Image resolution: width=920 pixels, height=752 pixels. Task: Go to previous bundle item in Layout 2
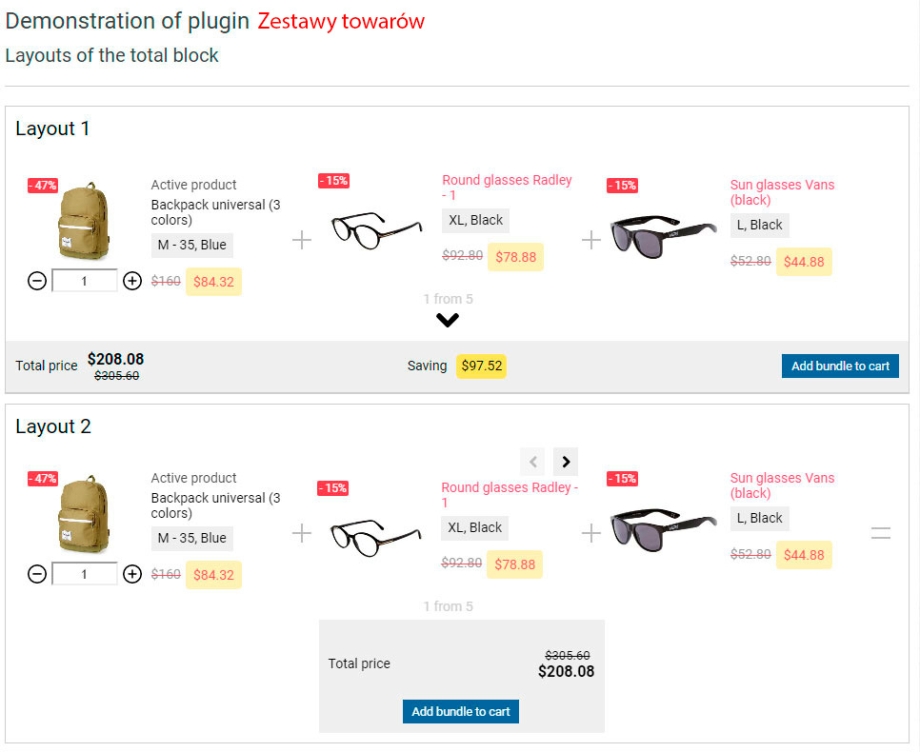click(x=534, y=462)
